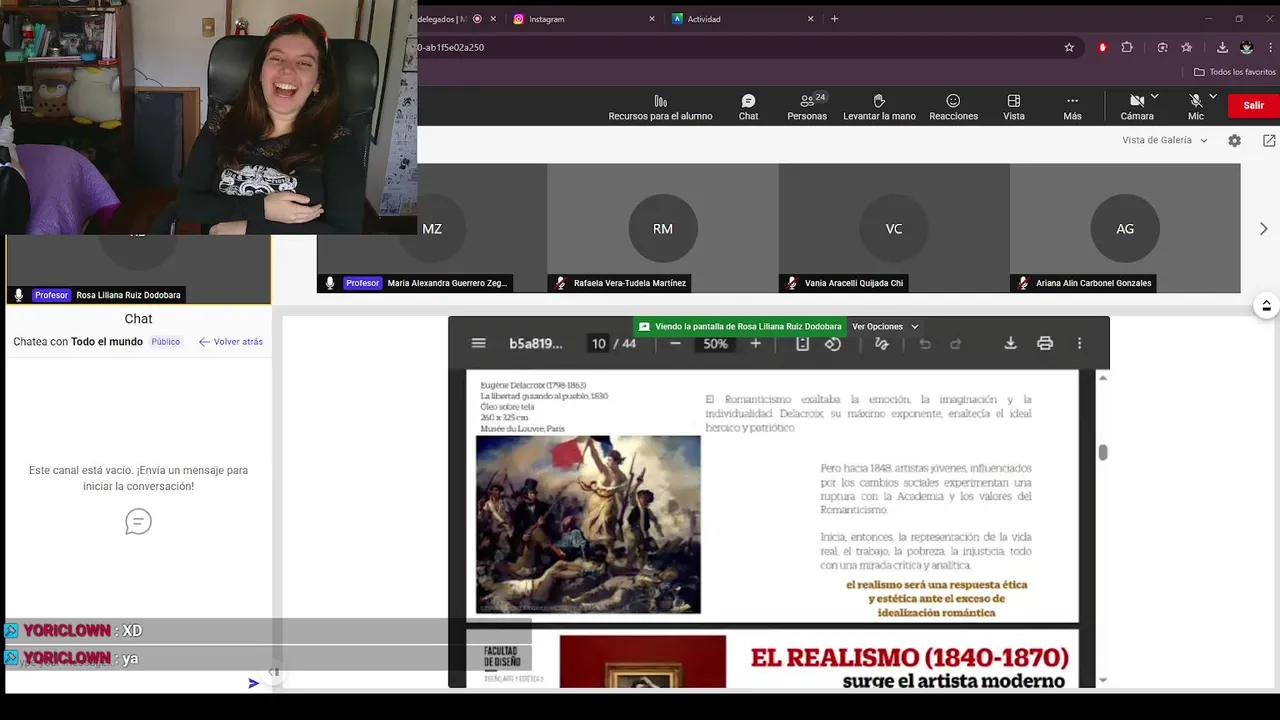Viewport: 1280px width, 720px height.
Task: Send the chat message with arrow icon
Action: point(253,683)
